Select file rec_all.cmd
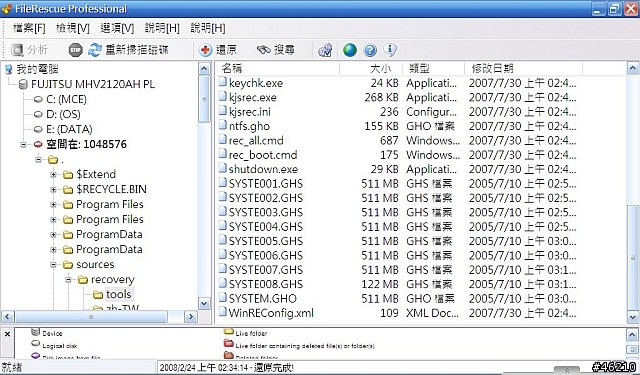Viewport: 640px width, 375px height. point(256,141)
